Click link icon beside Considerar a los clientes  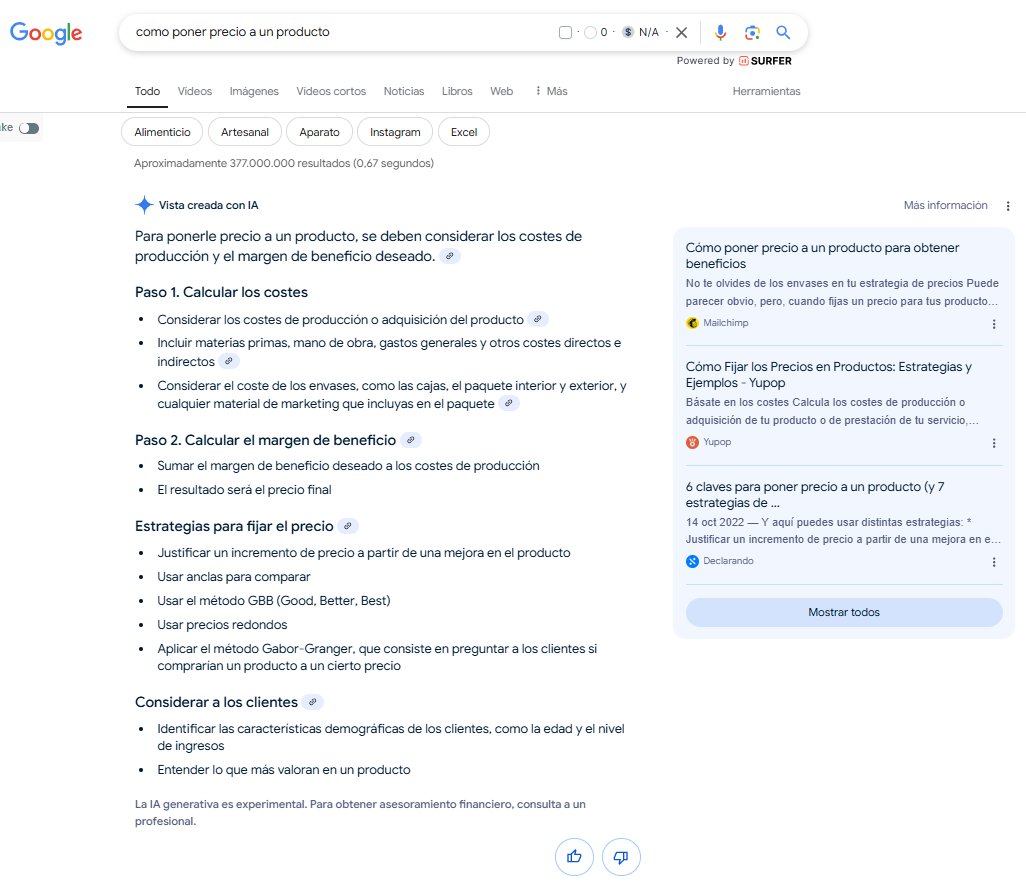coord(313,701)
